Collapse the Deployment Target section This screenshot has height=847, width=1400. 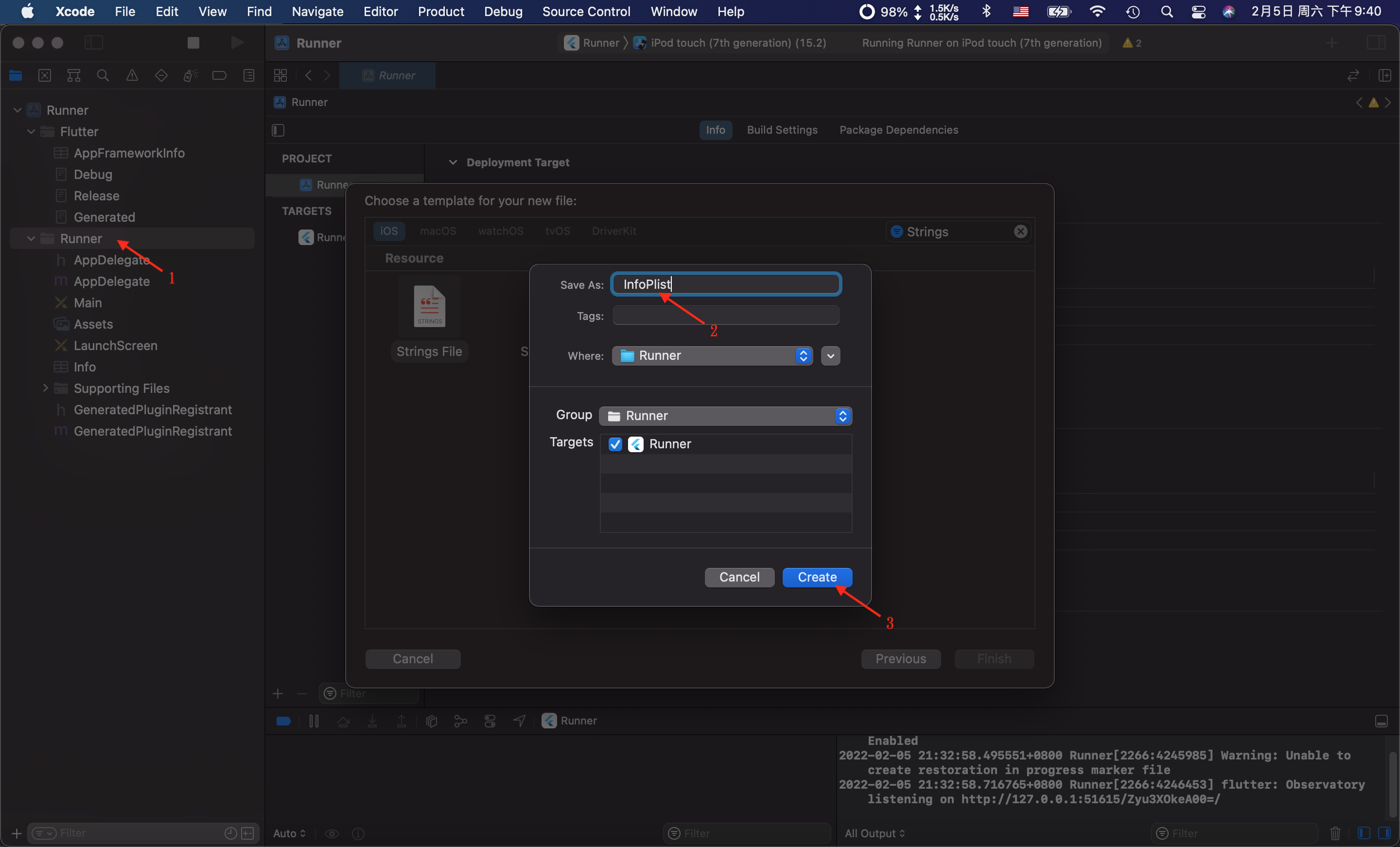[x=453, y=162]
